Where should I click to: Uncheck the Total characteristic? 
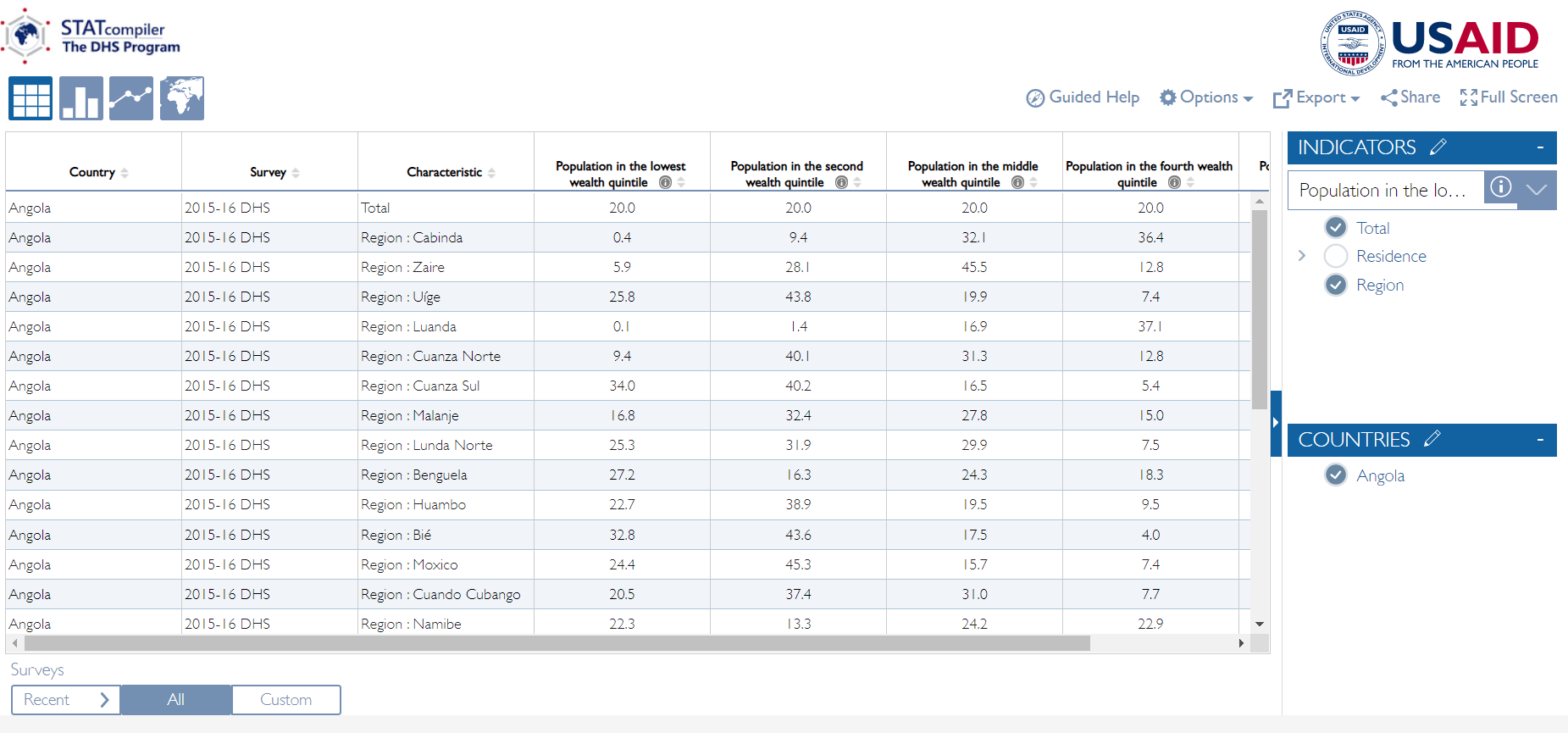(1336, 227)
